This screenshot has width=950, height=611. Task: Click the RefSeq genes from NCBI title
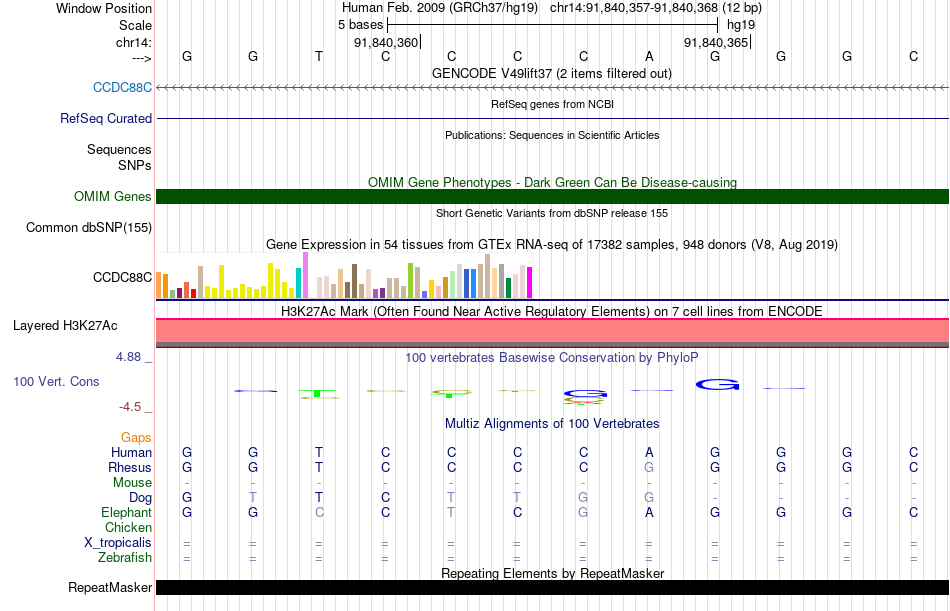pyautogui.click(x=553, y=104)
